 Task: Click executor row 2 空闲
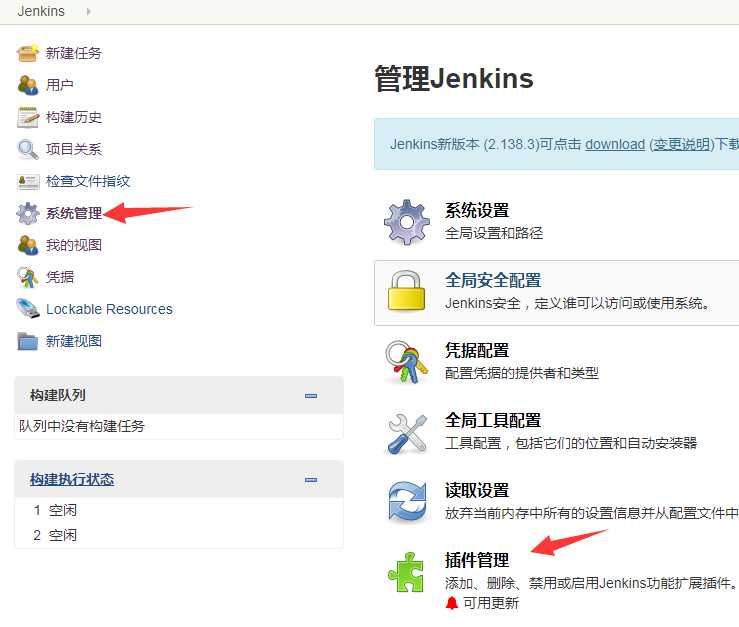pyautogui.click(x=179, y=535)
